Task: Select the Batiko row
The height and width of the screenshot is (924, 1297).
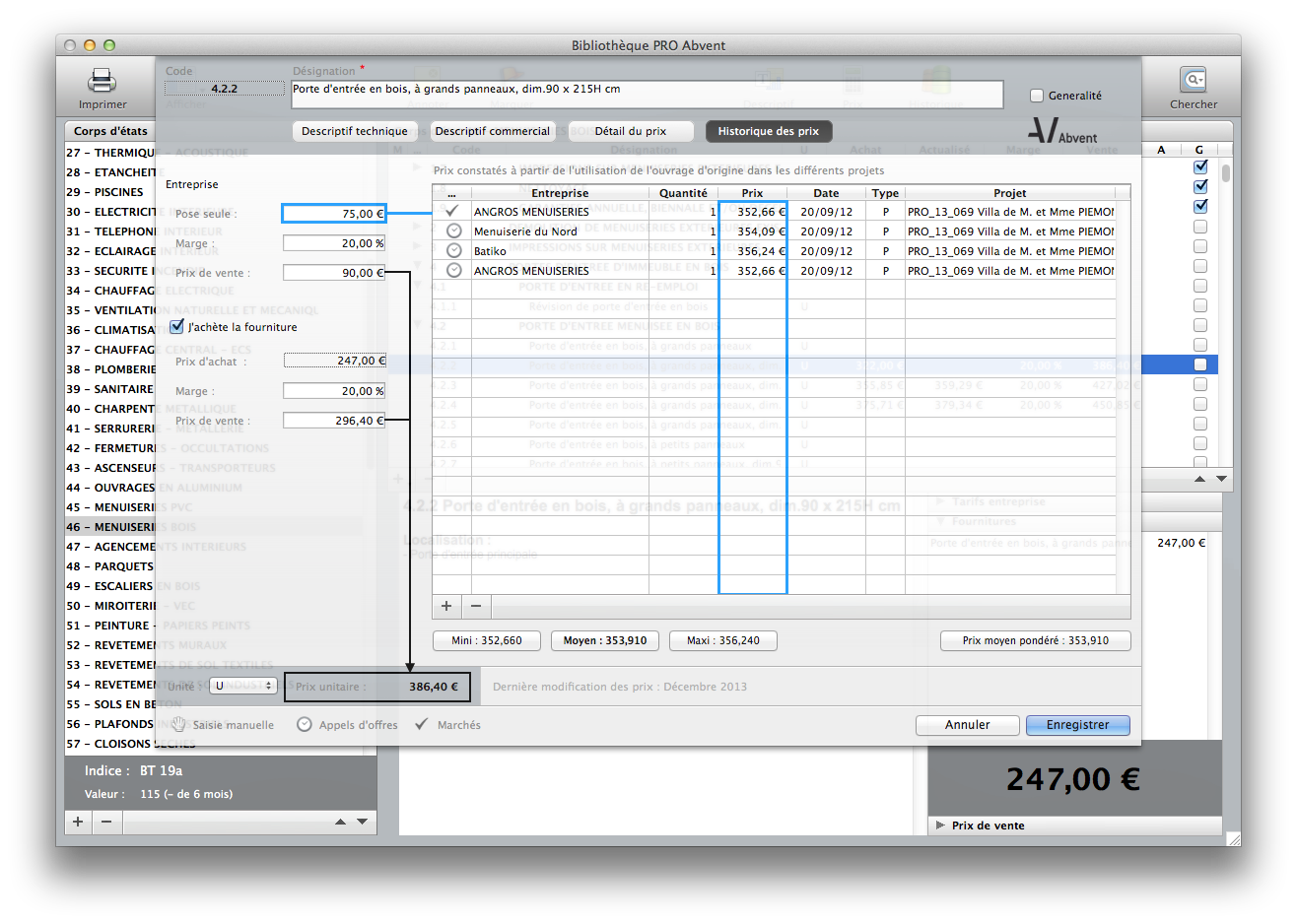Action: [x=774, y=251]
